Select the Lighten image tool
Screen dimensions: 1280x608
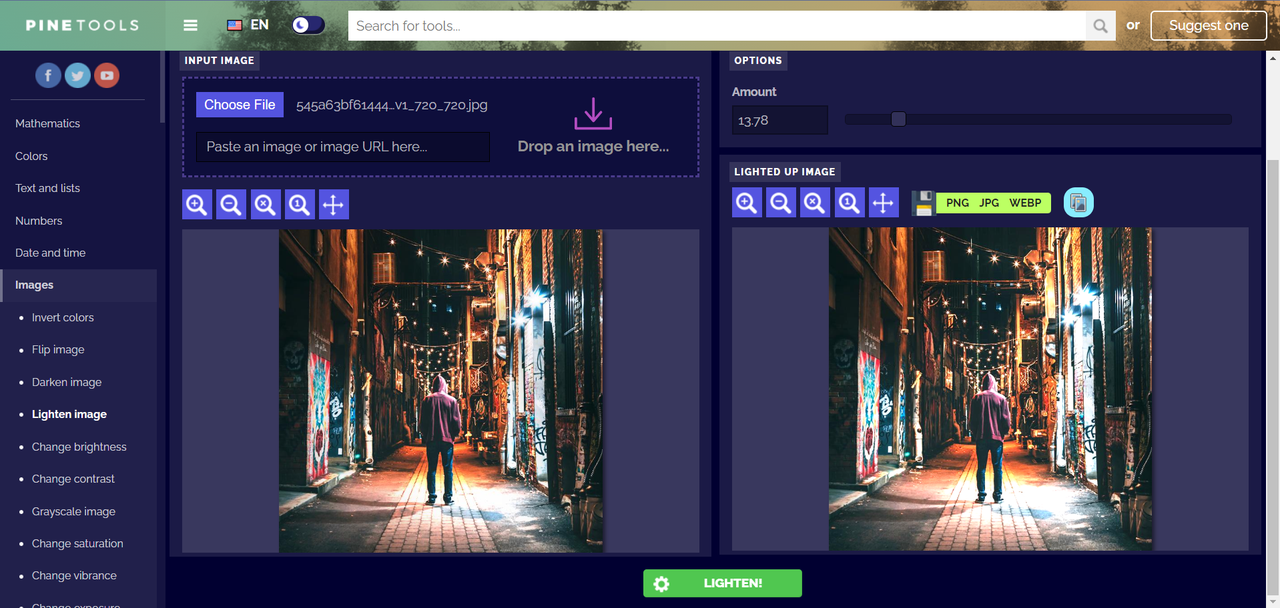click(x=69, y=414)
